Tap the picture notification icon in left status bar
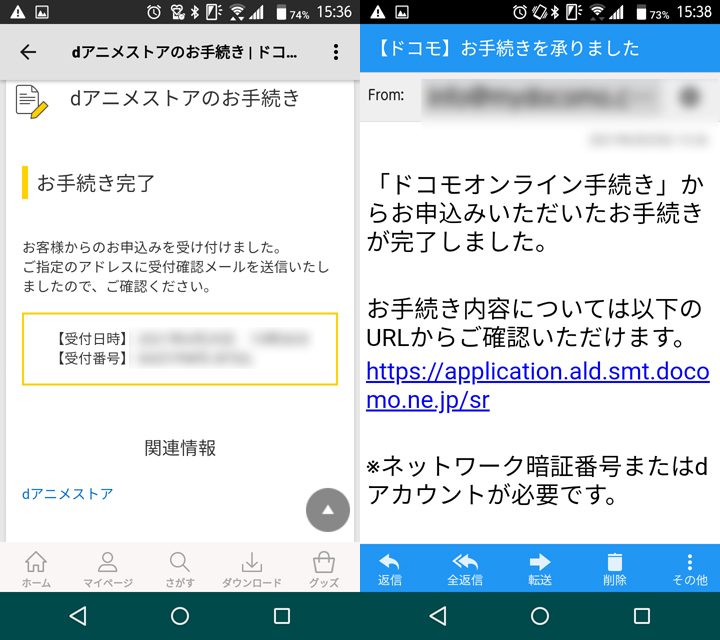 42,12
